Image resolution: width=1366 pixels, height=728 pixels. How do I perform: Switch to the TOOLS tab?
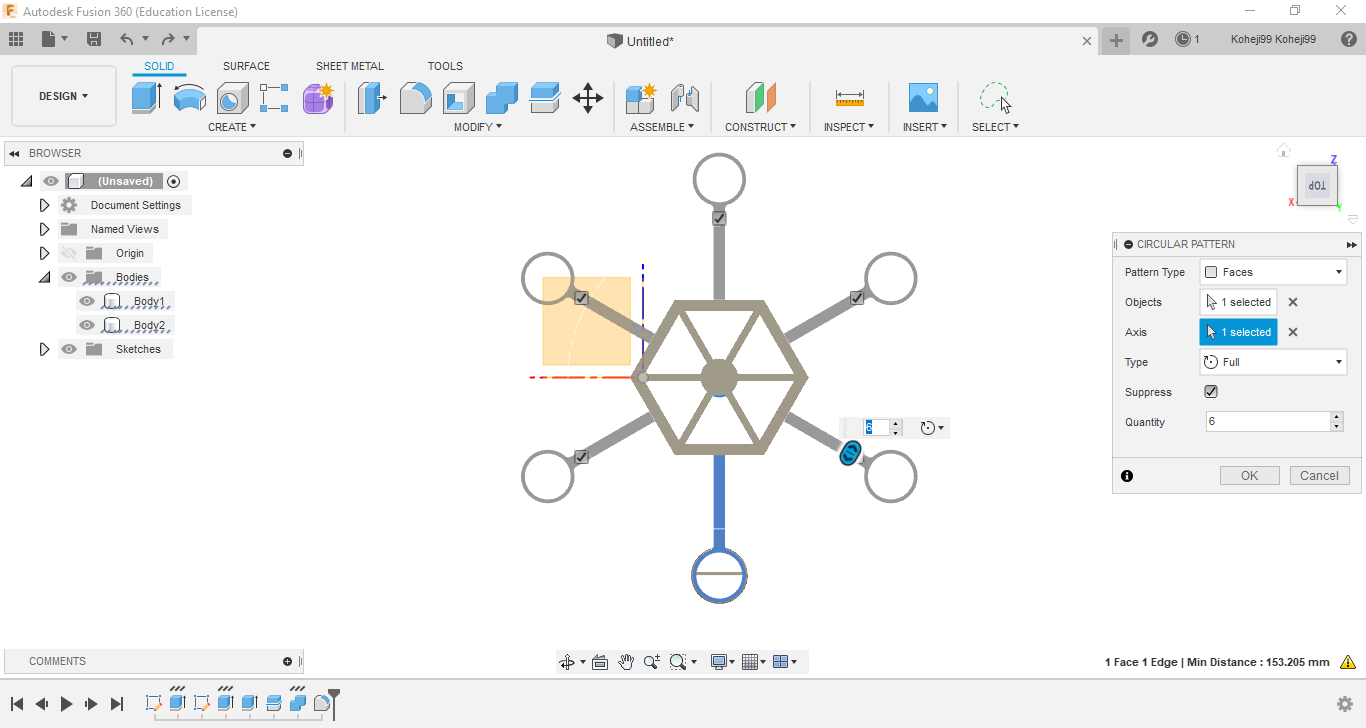click(445, 66)
